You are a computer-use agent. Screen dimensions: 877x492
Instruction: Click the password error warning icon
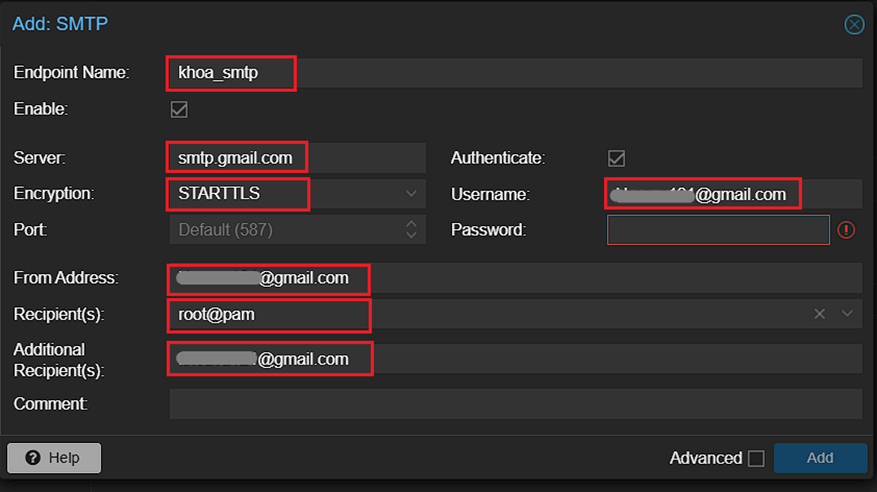pyautogui.click(x=846, y=230)
